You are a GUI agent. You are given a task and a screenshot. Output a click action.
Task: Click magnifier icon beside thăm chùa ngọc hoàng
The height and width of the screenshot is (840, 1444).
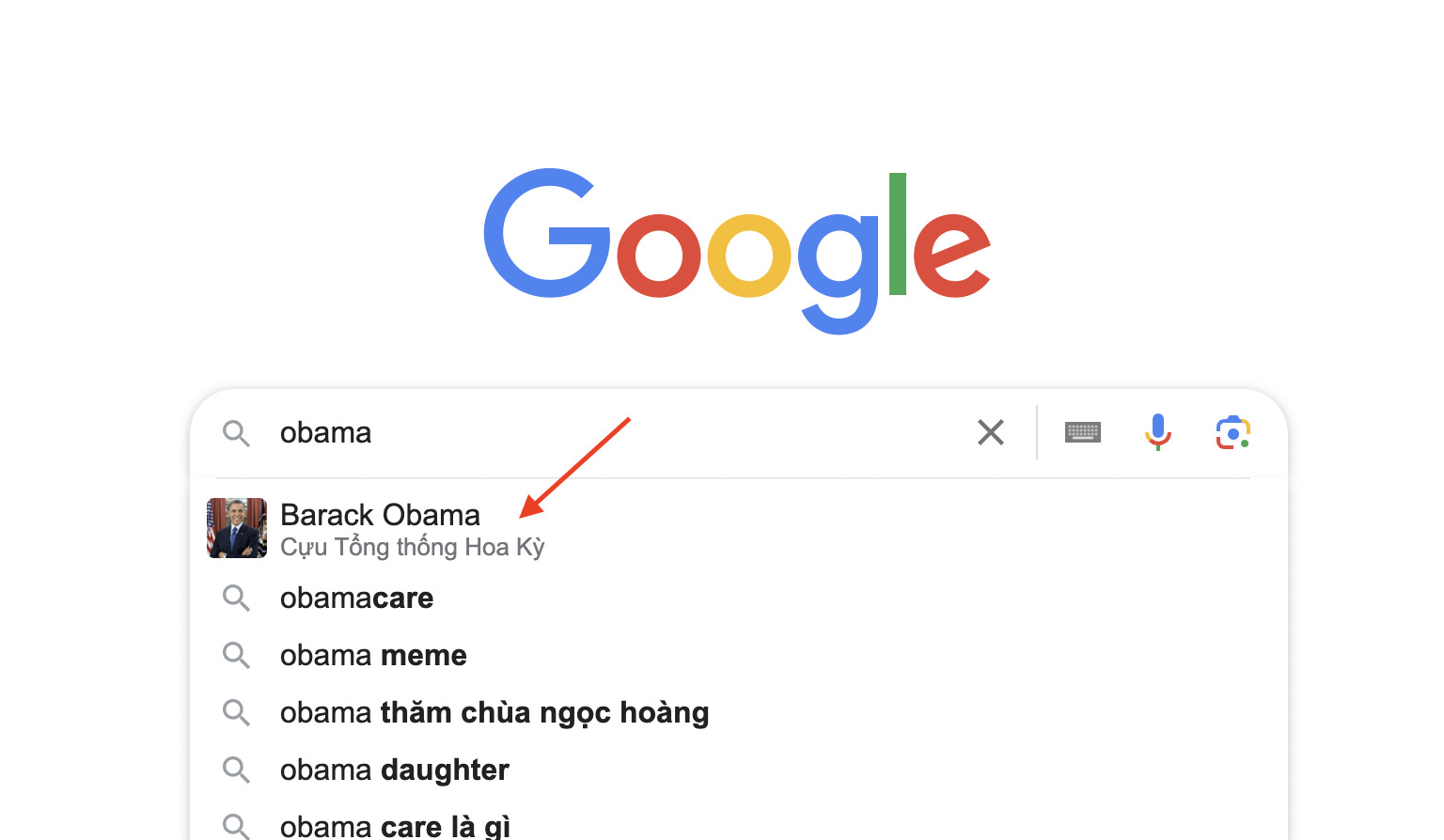coord(236,713)
